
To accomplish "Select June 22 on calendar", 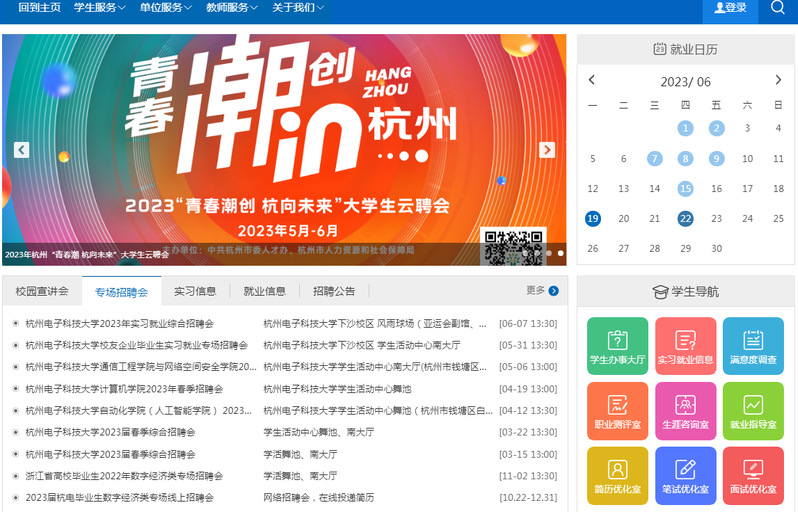I will 685,219.
